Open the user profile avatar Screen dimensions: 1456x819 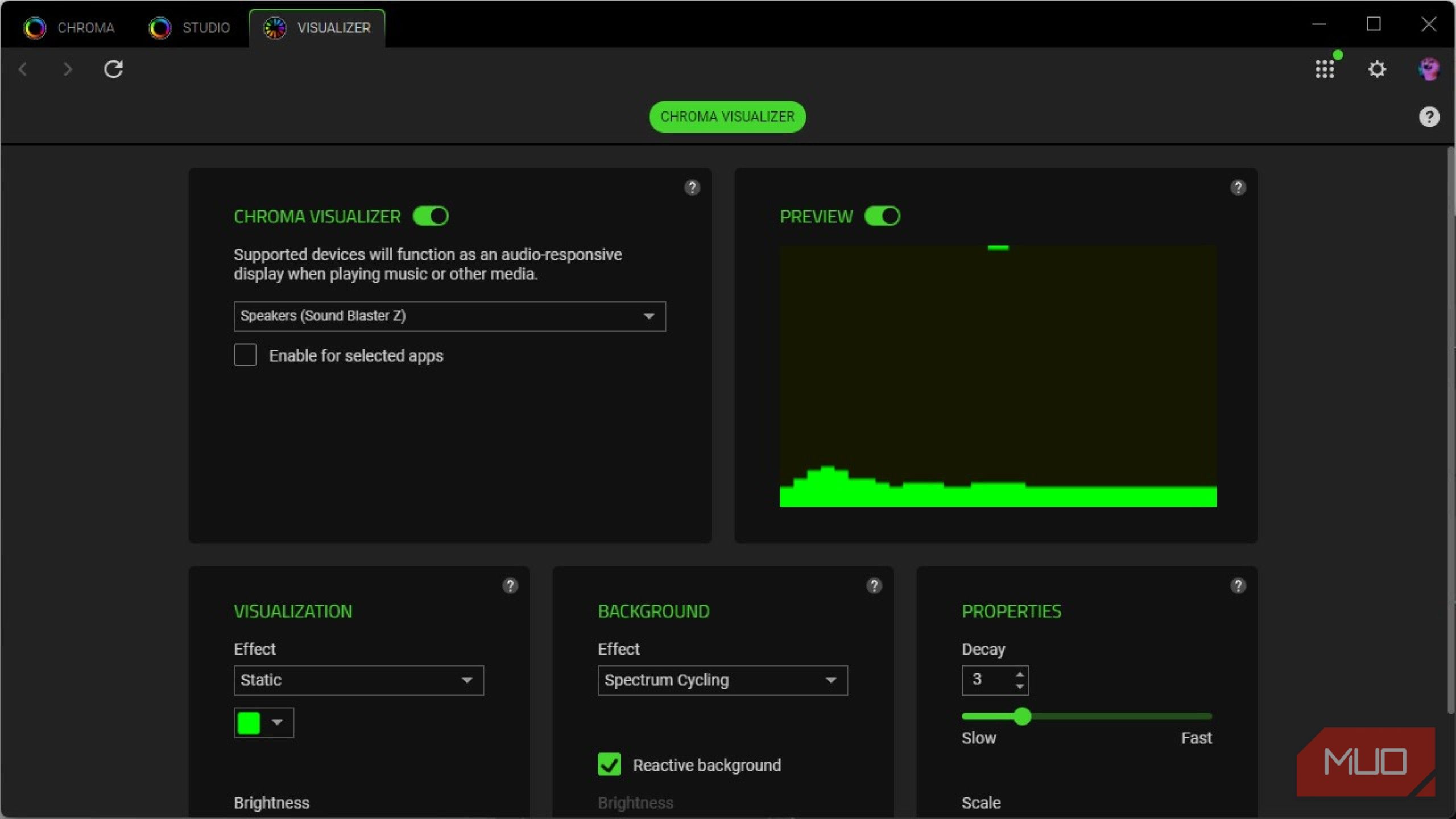coord(1428,69)
